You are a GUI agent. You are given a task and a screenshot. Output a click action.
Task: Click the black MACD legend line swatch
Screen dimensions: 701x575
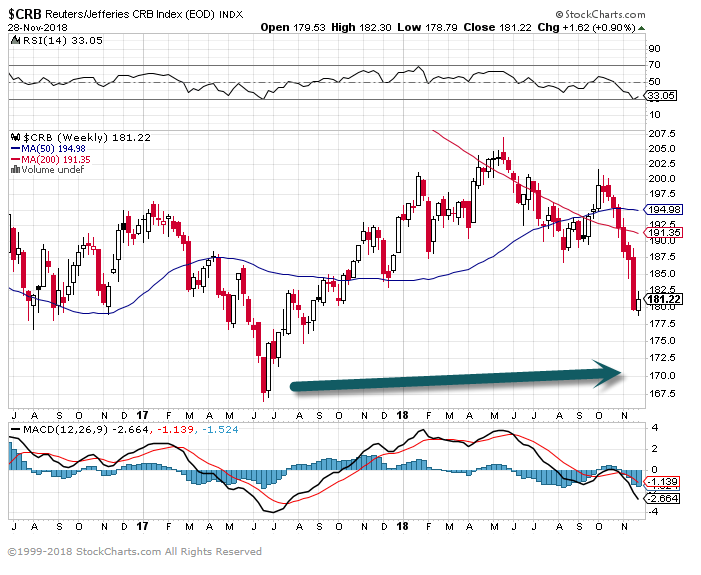tap(16, 430)
